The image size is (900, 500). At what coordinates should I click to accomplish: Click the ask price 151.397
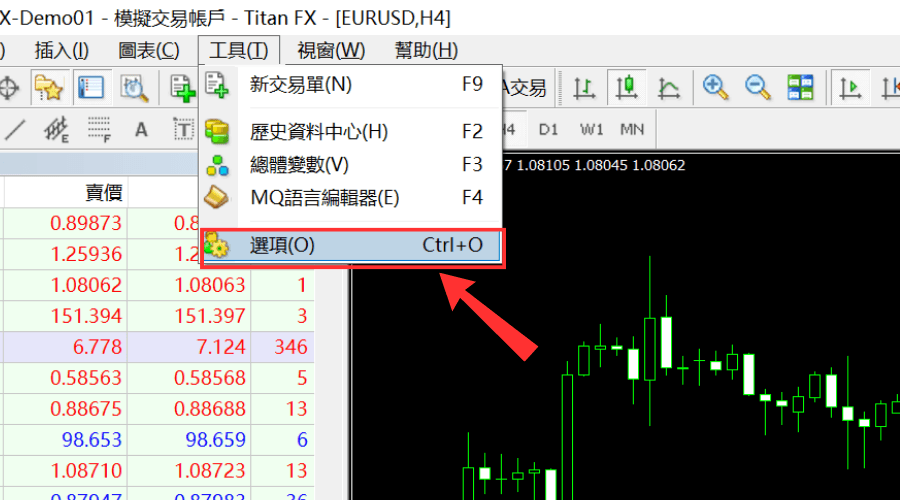[x=210, y=316]
